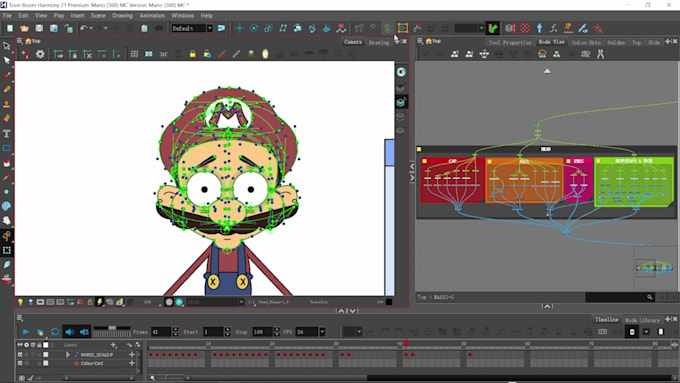
Task: Click the yellow lock icon in Camera toolbar
Action: point(193,54)
